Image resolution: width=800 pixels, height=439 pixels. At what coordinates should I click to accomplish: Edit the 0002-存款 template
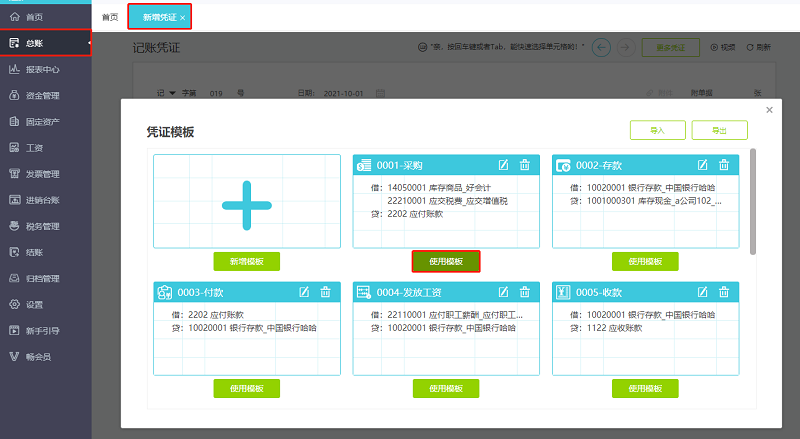point(703,165)
